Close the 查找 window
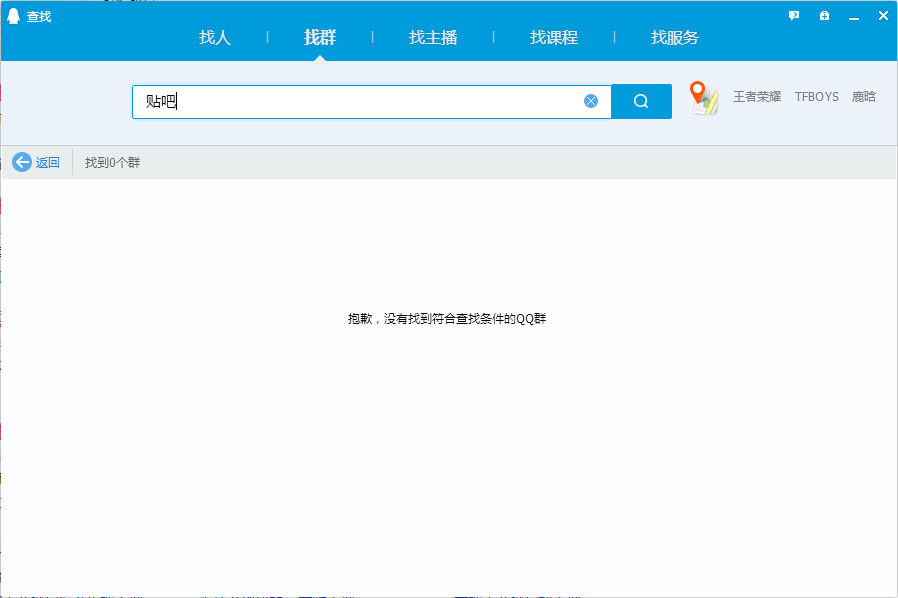898x598 pixels. point(883,16)
